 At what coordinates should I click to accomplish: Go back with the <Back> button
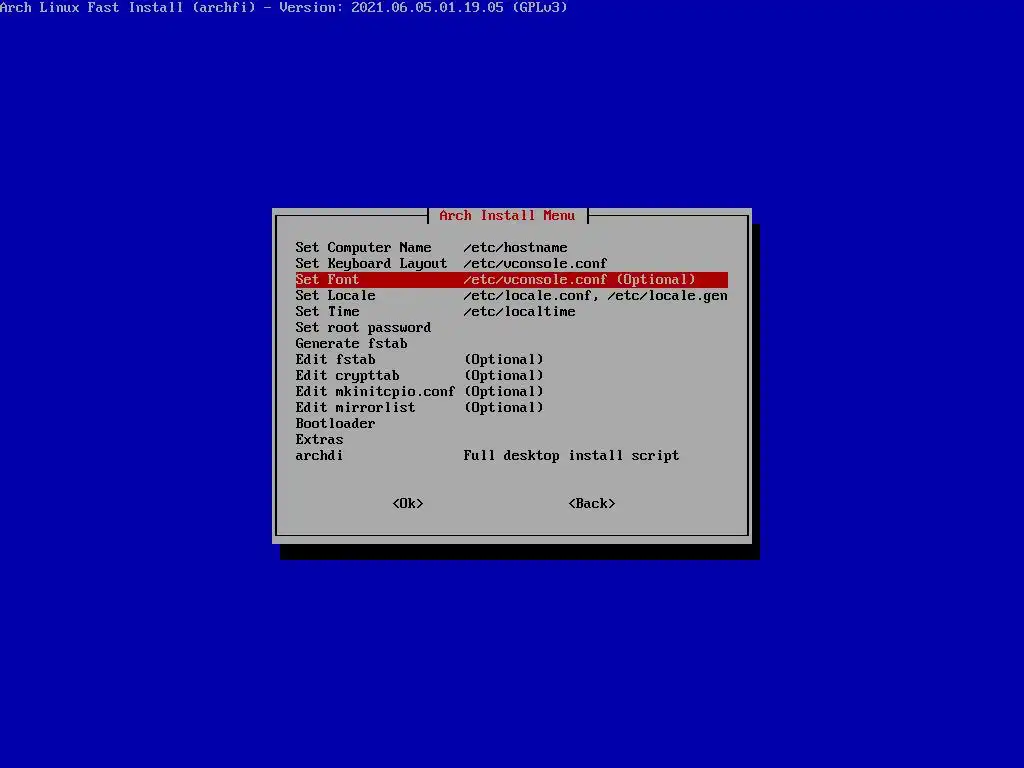(592, 504)
